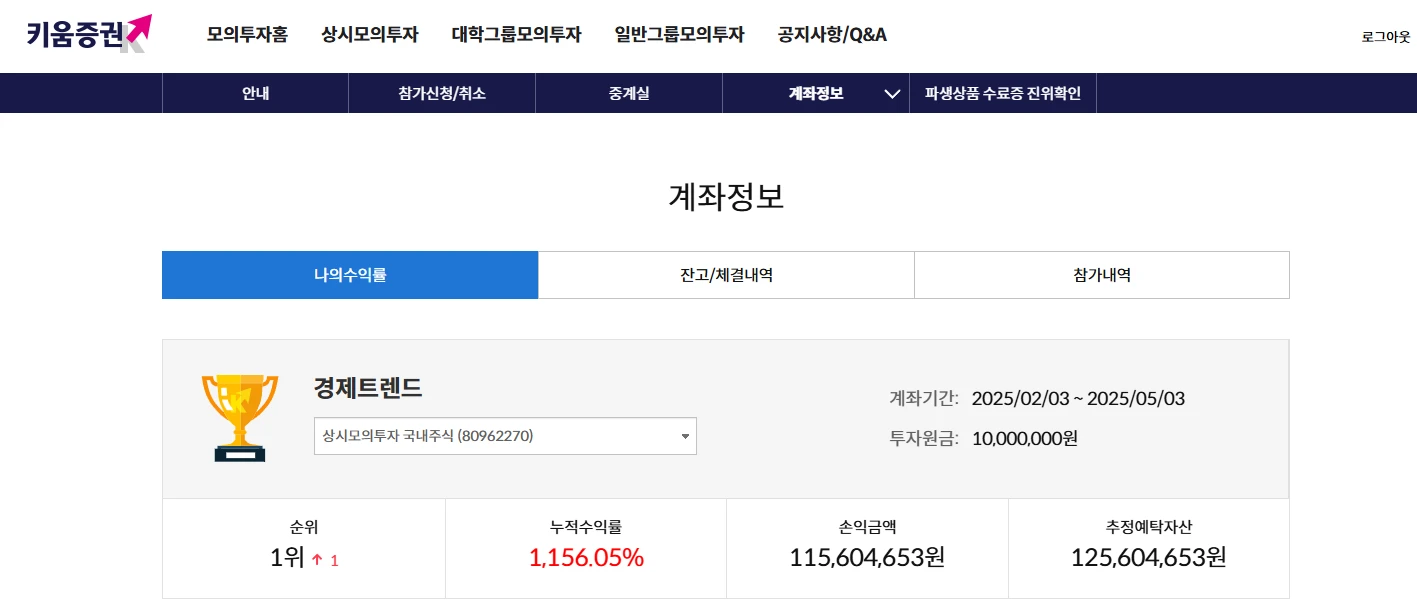Viewport: 1417px width, 610px height.
Task: Switch to the 참가내역 tab
Action: (x=1101, y=274)
